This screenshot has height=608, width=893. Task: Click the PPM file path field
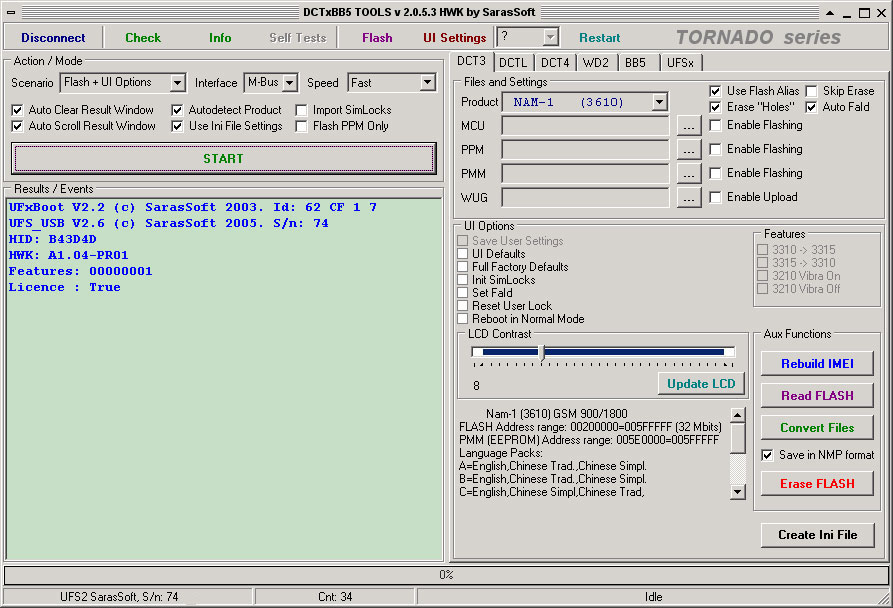coord(585,150)
